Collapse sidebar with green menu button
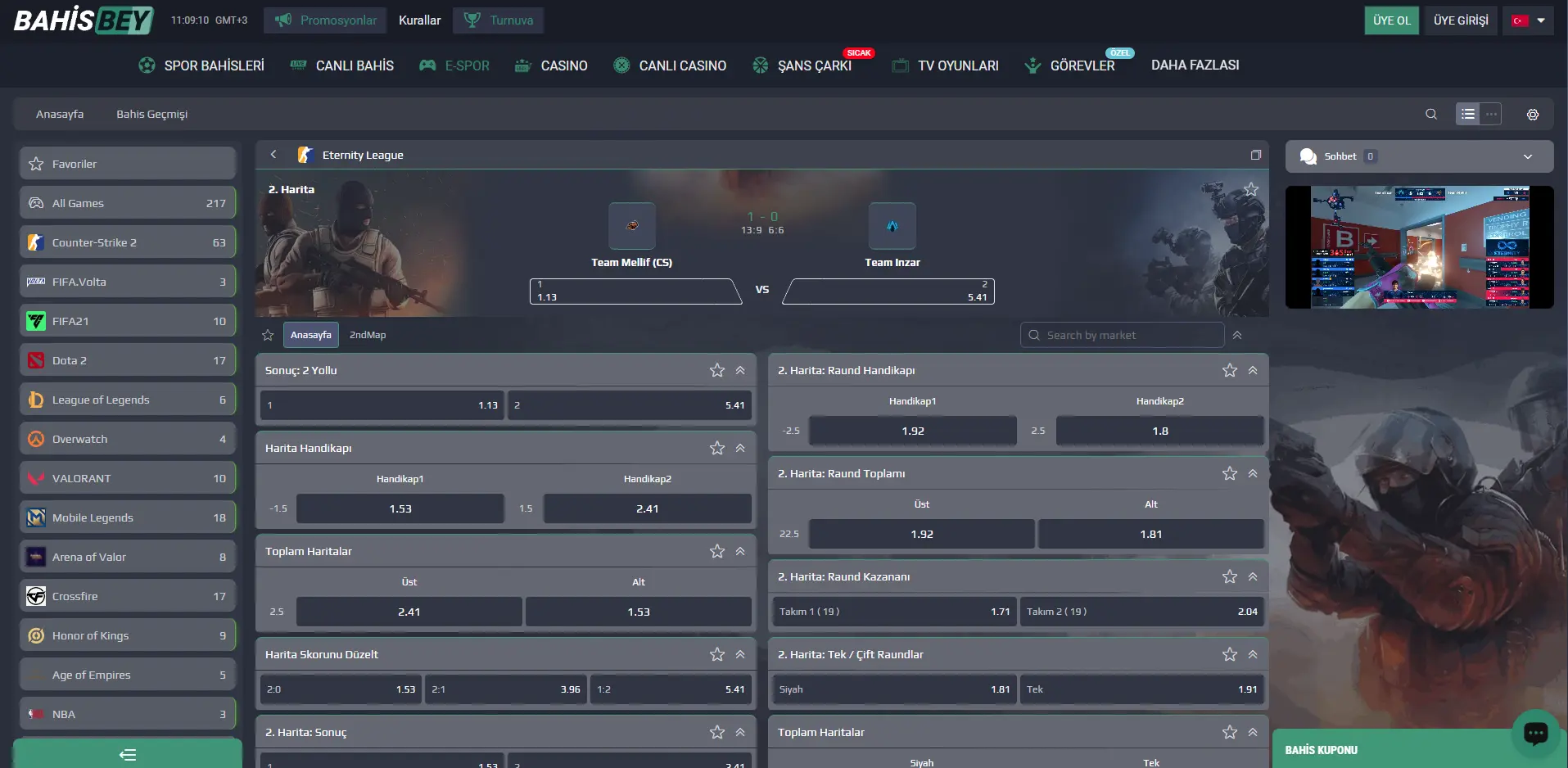 (x=128, y=754)
